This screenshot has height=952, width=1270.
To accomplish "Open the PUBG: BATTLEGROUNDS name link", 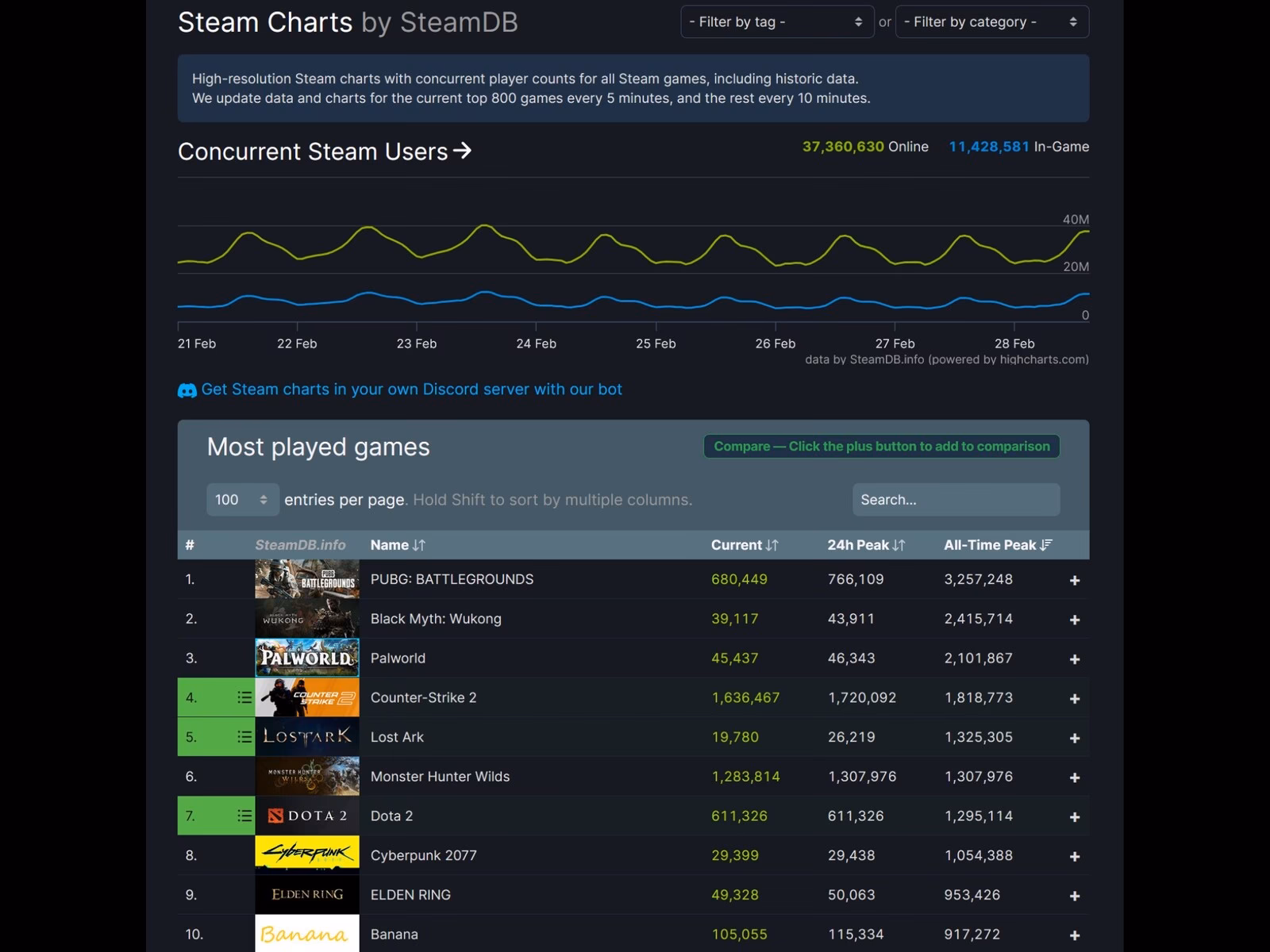I will (452, 579).
